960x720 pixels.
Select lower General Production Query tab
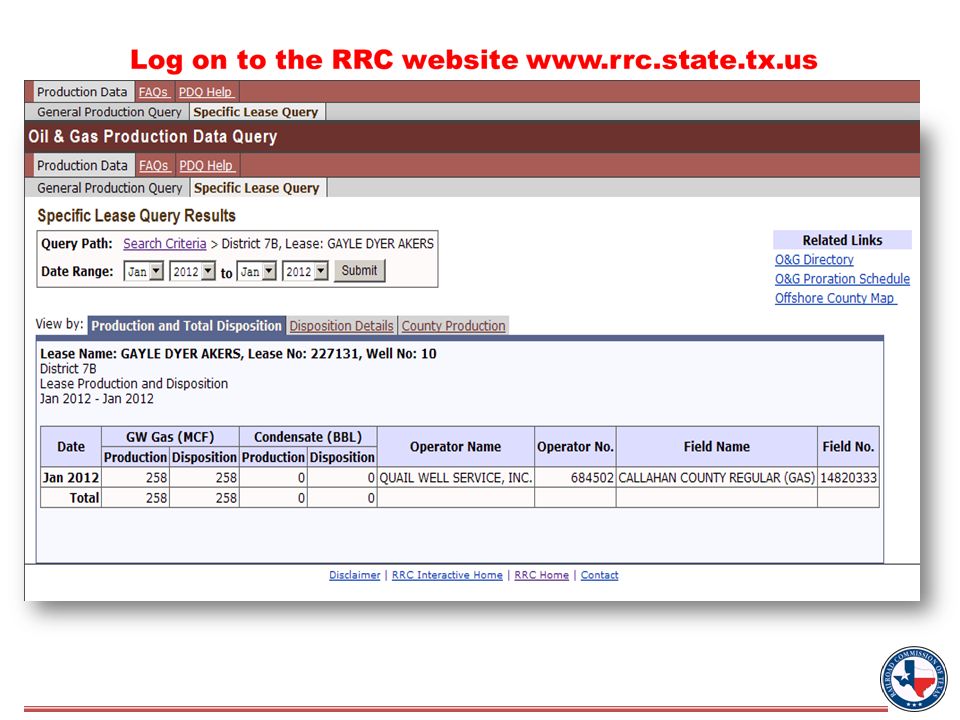tap(110, 188)
